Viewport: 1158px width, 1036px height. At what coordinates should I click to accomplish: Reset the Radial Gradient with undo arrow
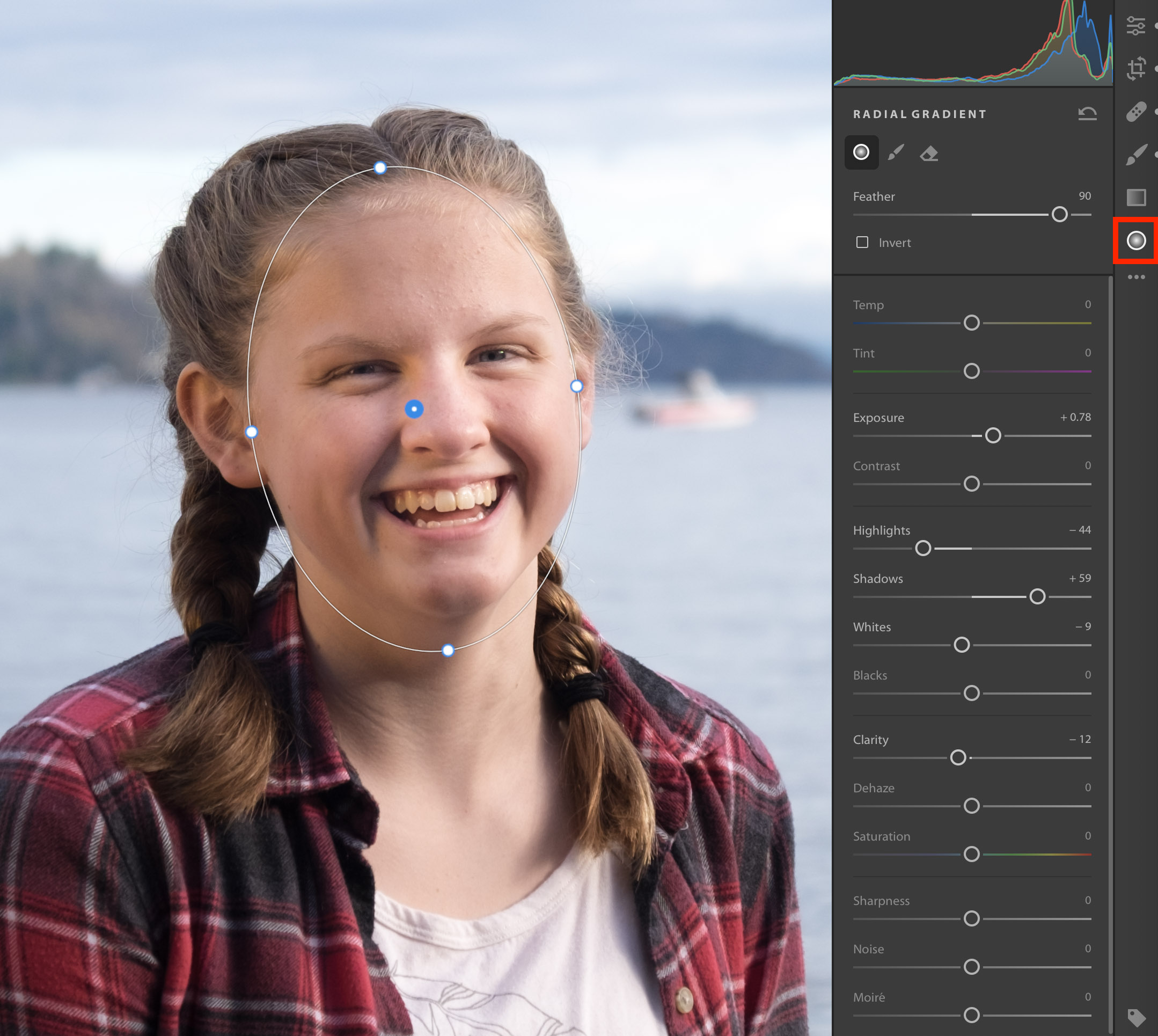pyautogui.click(x=1087, y=114)
